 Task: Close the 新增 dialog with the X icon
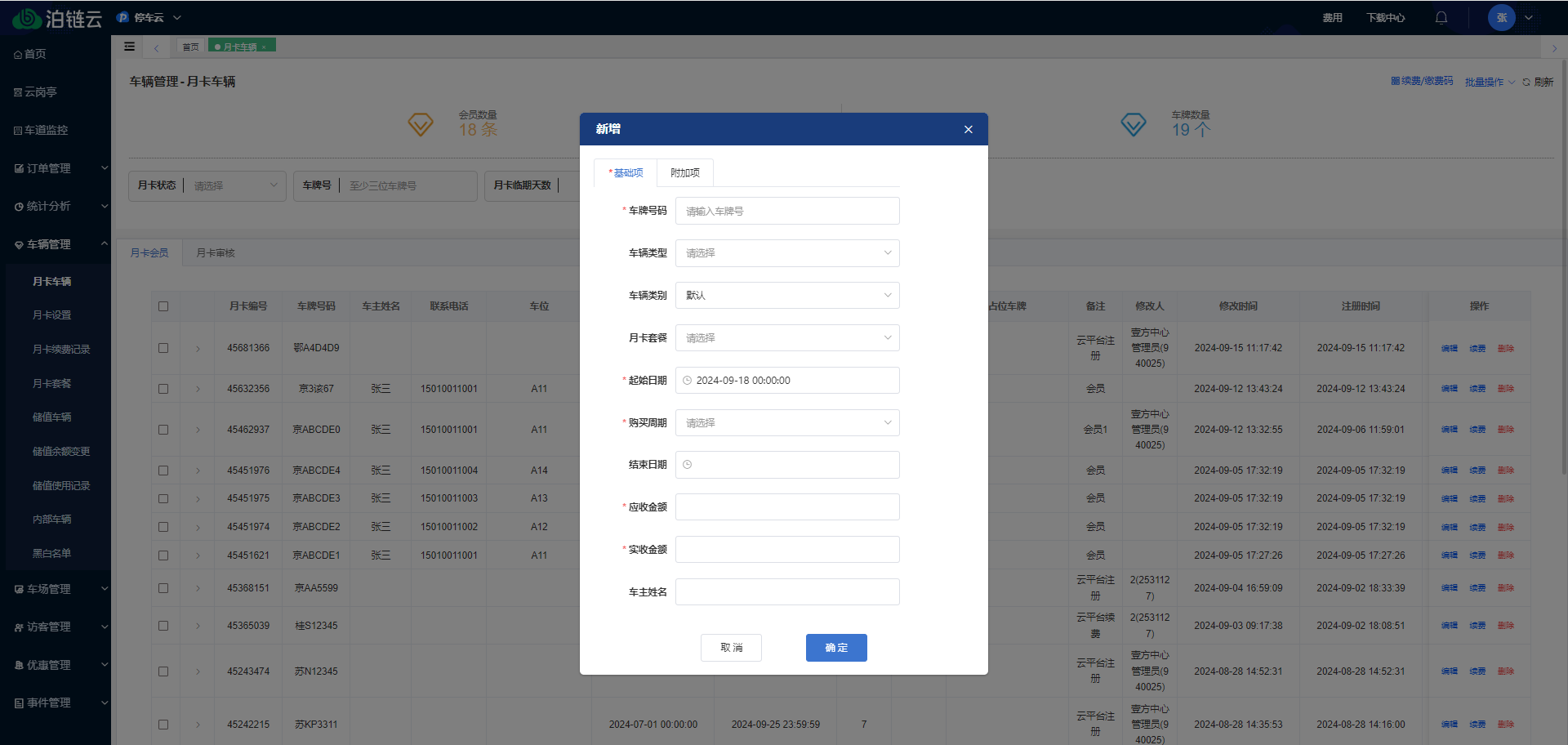[968, 129]
